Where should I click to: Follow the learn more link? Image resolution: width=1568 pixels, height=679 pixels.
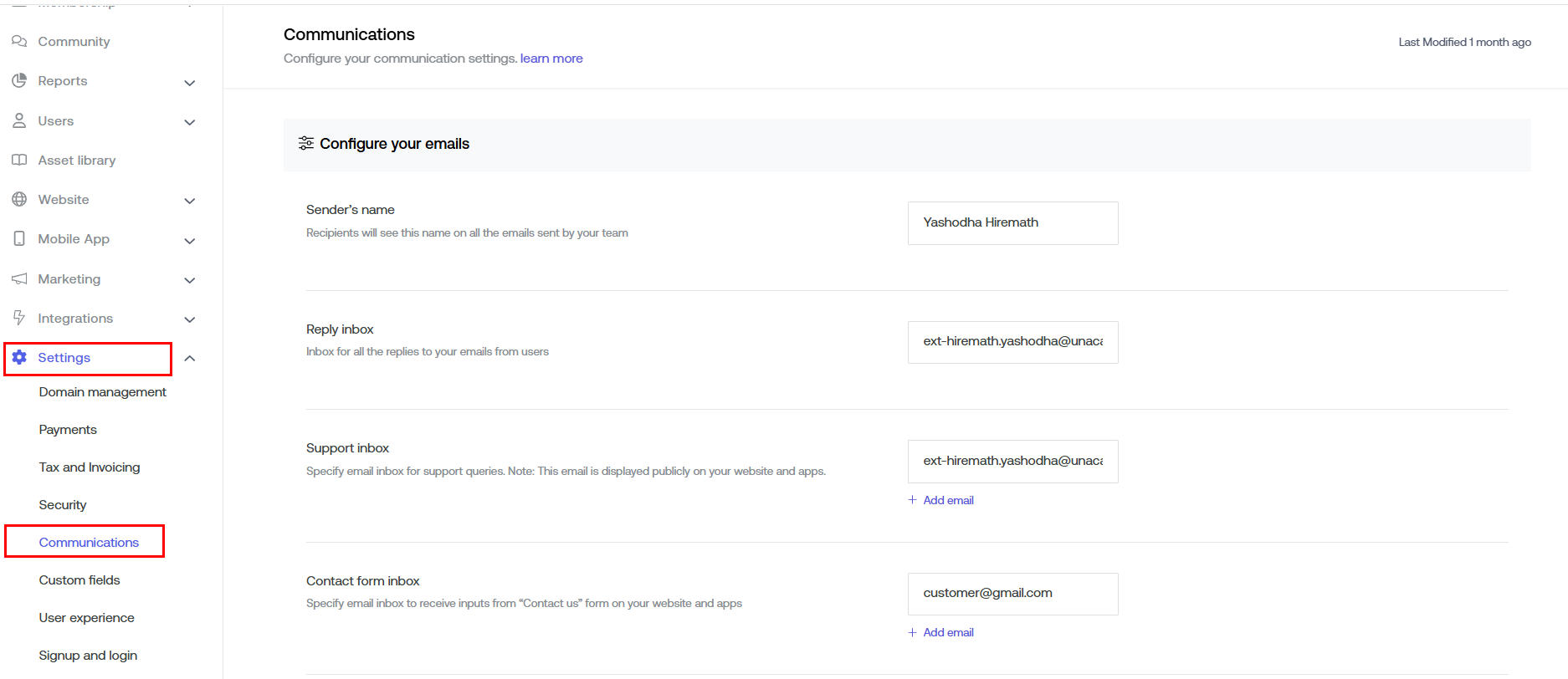[551, 59]
